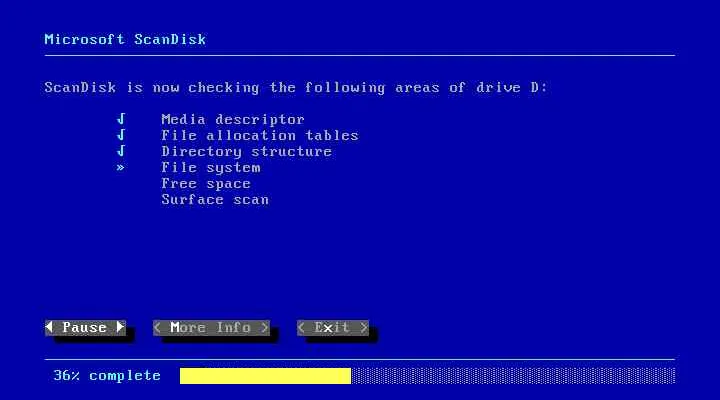Select the 'Directory structure' text

coord(246,152)
